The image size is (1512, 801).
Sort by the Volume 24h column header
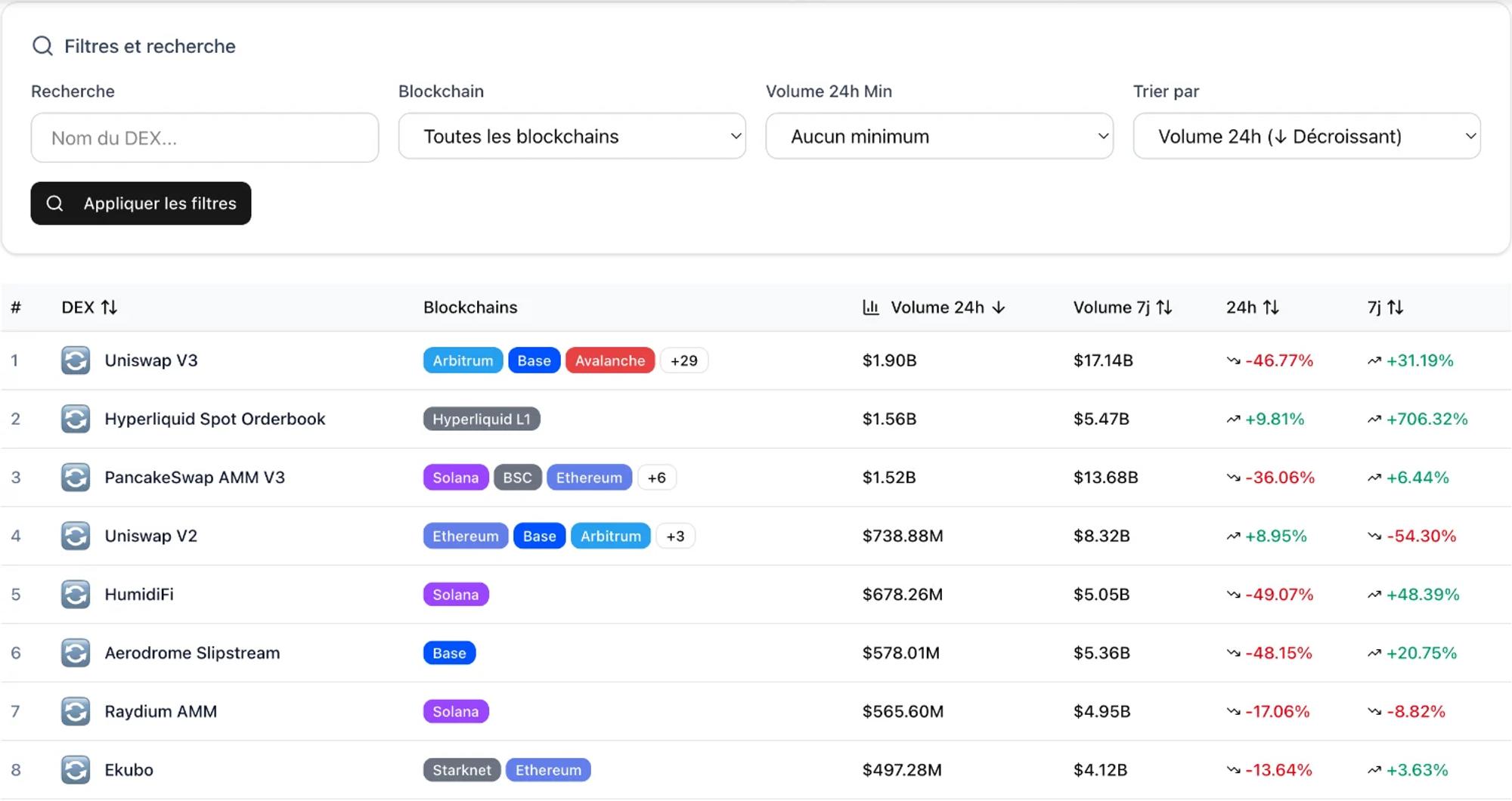coord(934,308)
